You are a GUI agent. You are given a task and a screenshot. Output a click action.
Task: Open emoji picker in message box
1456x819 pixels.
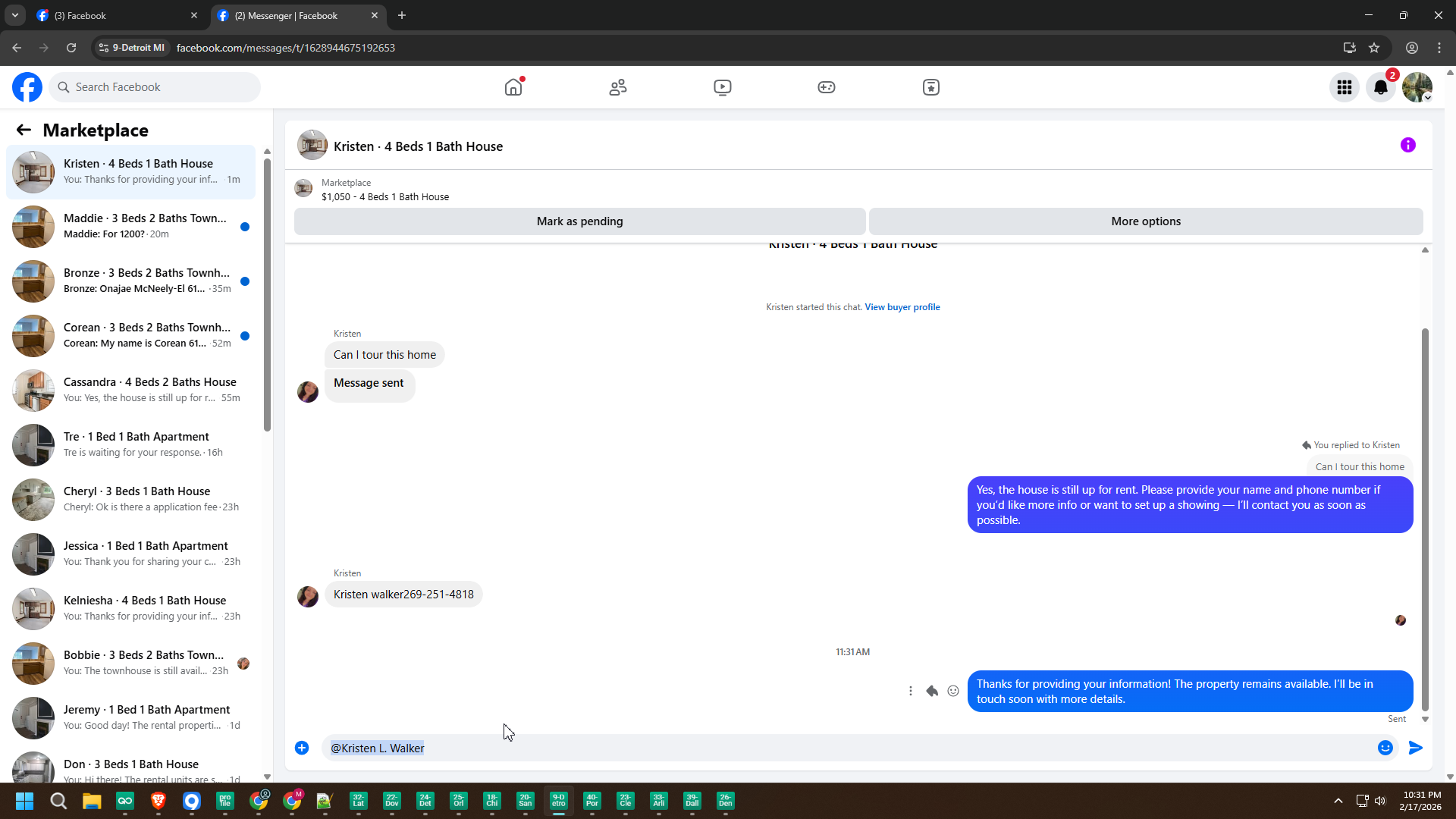[x=1385, y=748]
